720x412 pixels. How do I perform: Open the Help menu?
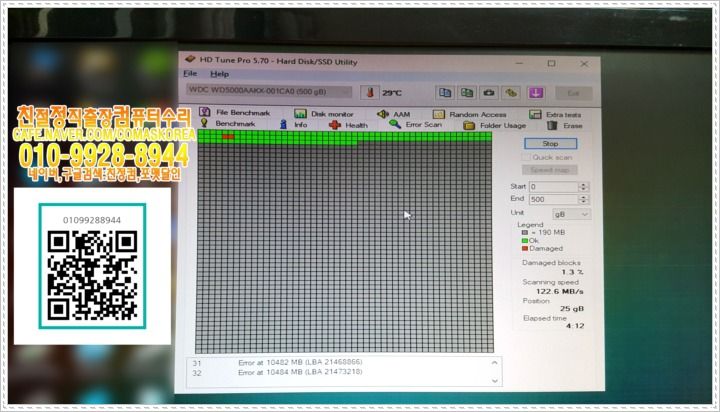(x=219, y=74)
